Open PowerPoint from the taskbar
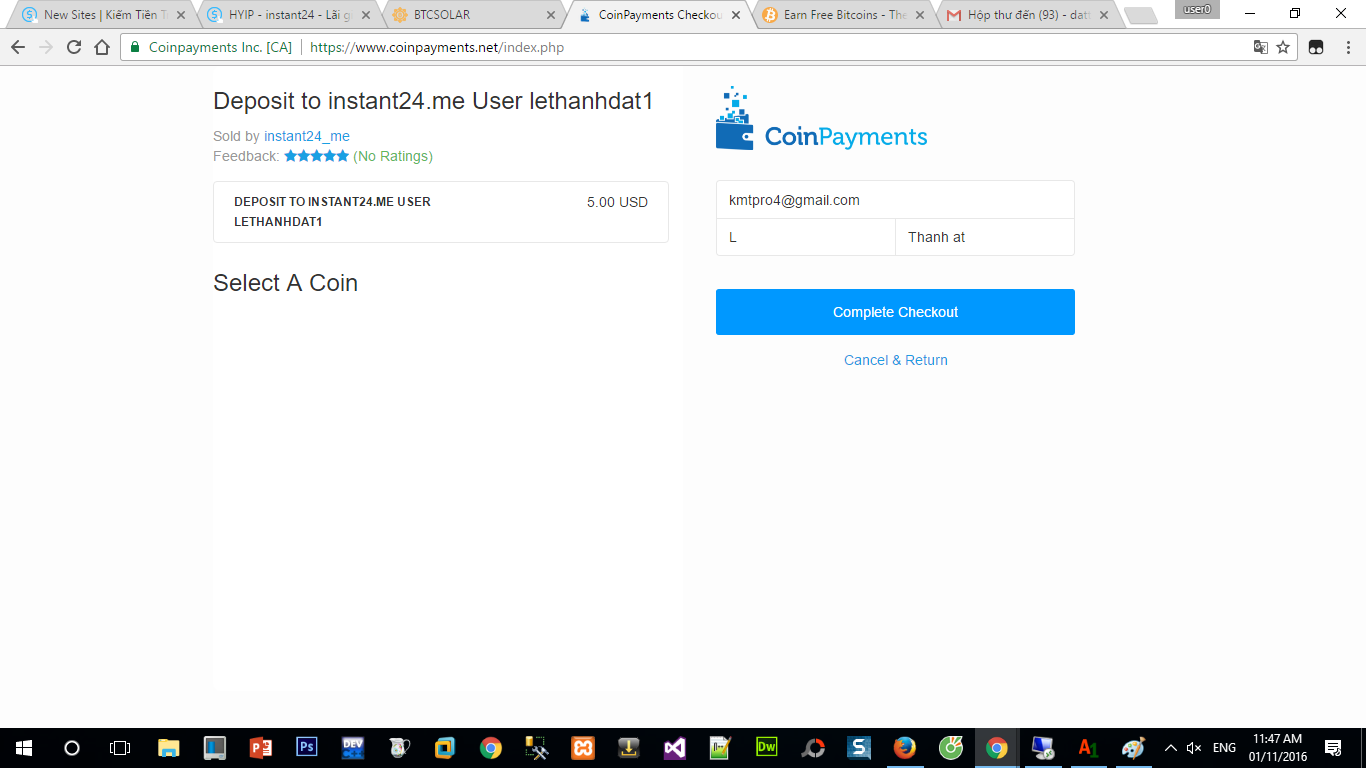1366x768 pixels. [261, 748]
